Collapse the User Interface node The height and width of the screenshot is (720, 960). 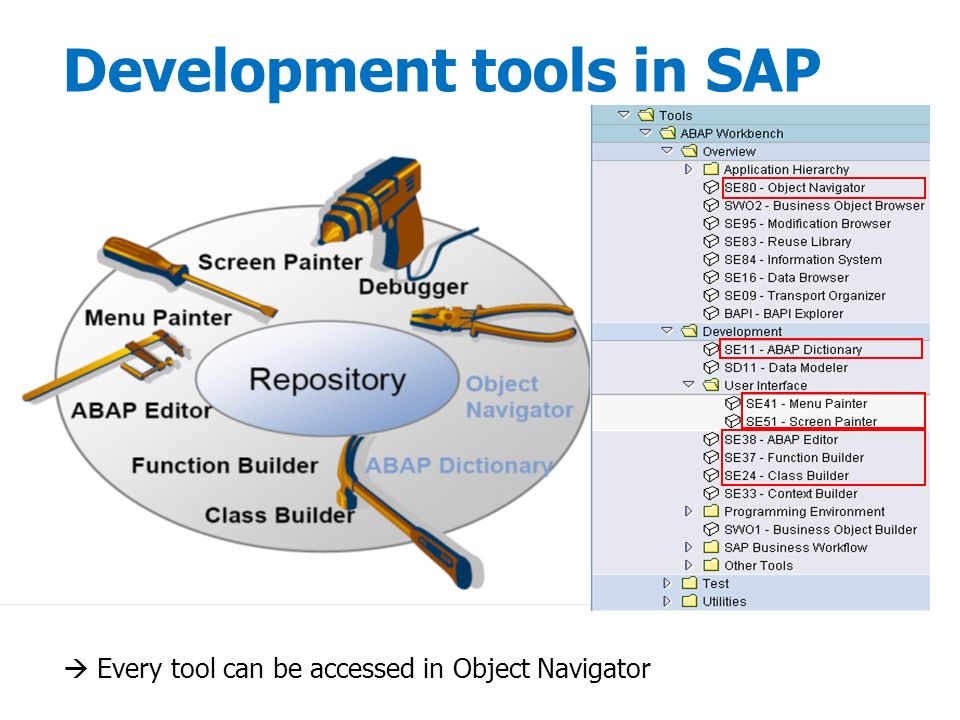pyautogui.click(x=689, y=384)
